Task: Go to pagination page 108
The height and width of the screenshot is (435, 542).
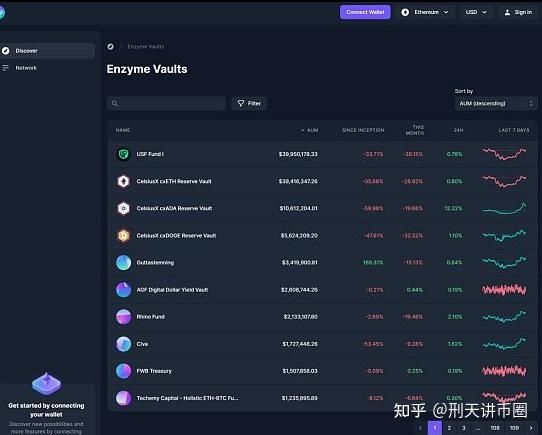Action: 495,428
